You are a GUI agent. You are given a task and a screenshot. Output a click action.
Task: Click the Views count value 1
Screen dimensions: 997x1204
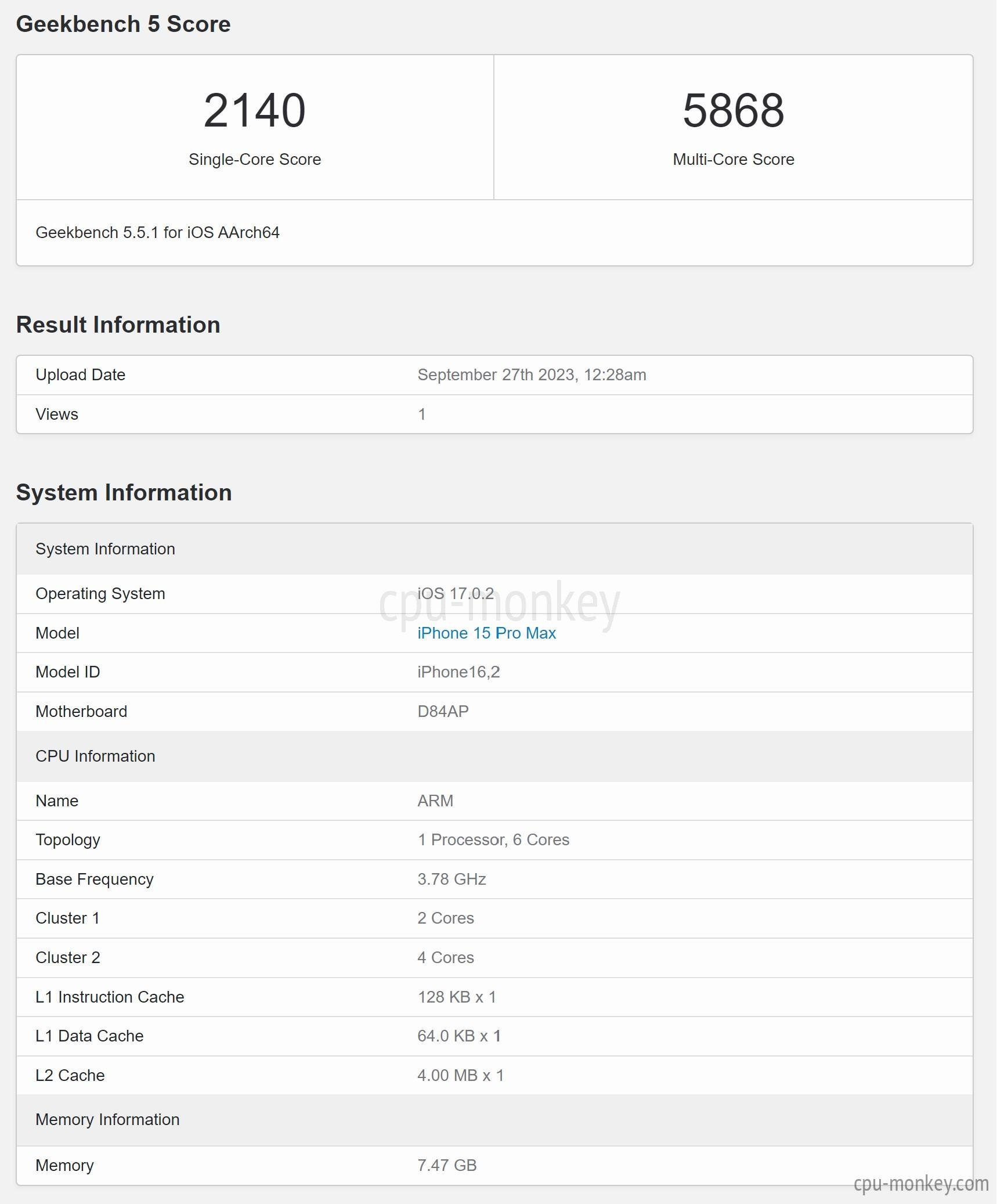click(x=422, y=414)
